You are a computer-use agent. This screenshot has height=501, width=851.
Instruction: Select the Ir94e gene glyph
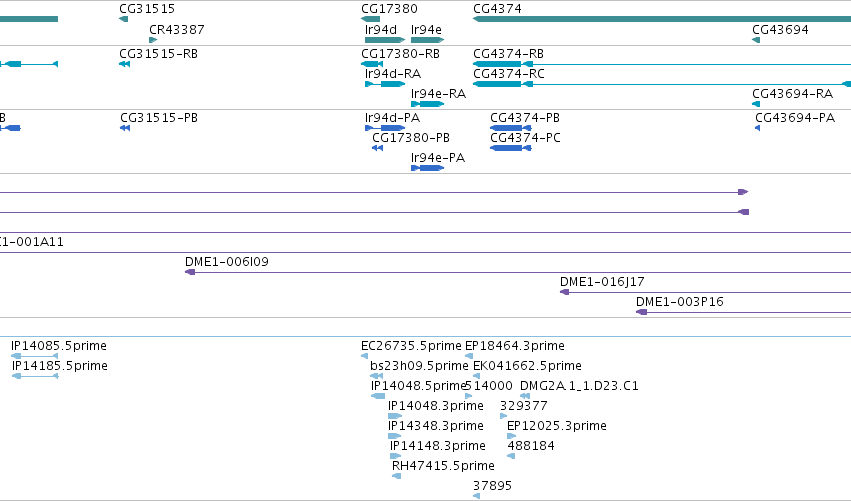[427, 40]
